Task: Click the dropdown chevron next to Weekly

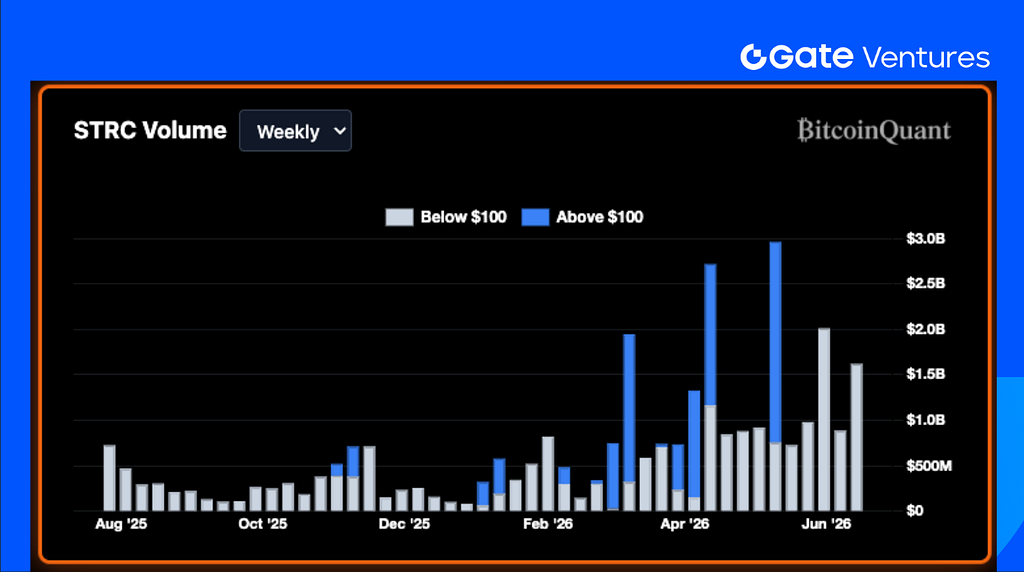Action: click(x=340, y=131)
